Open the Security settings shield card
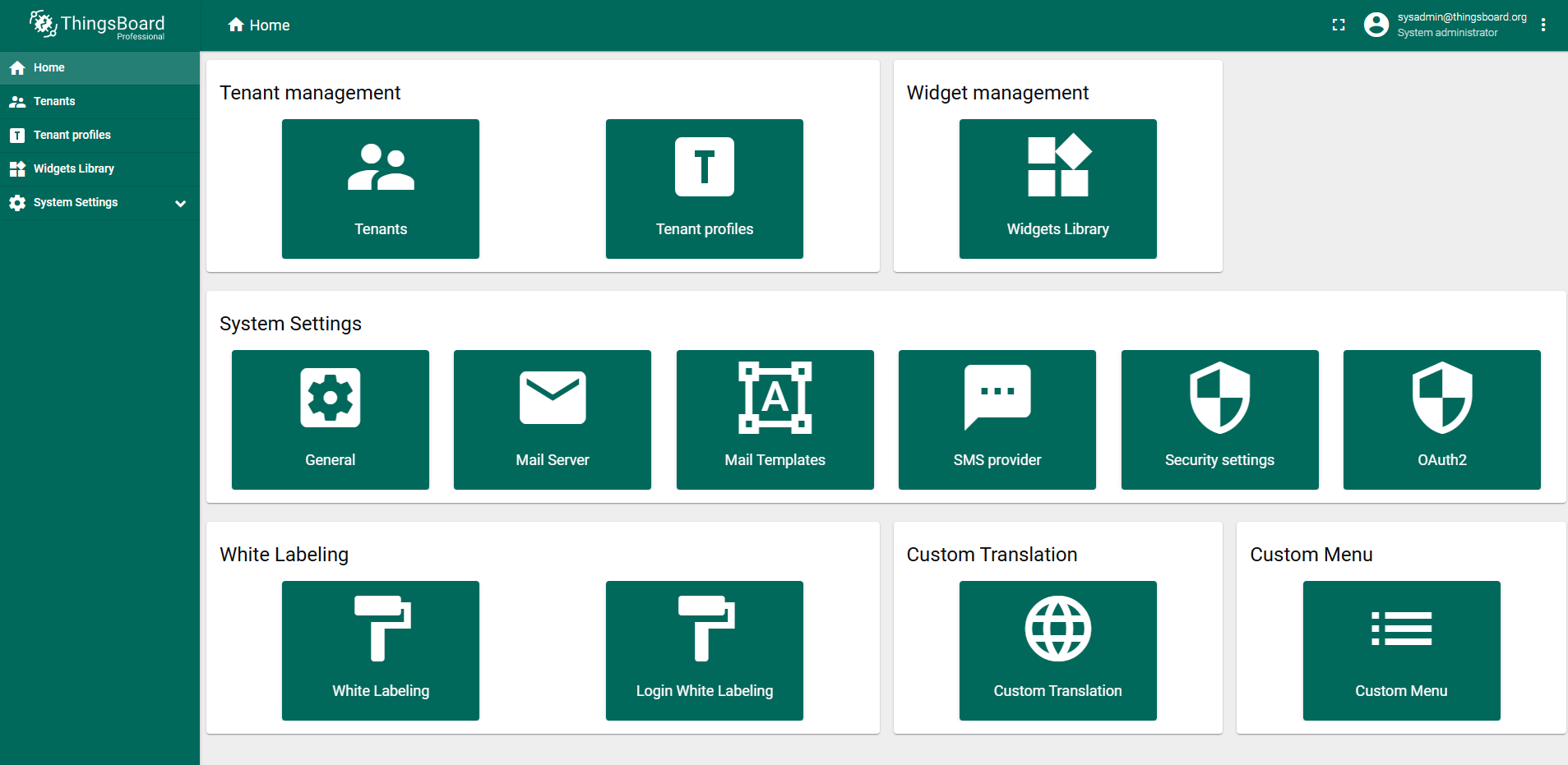The image size is (1568, 765). coord(1219,420)
